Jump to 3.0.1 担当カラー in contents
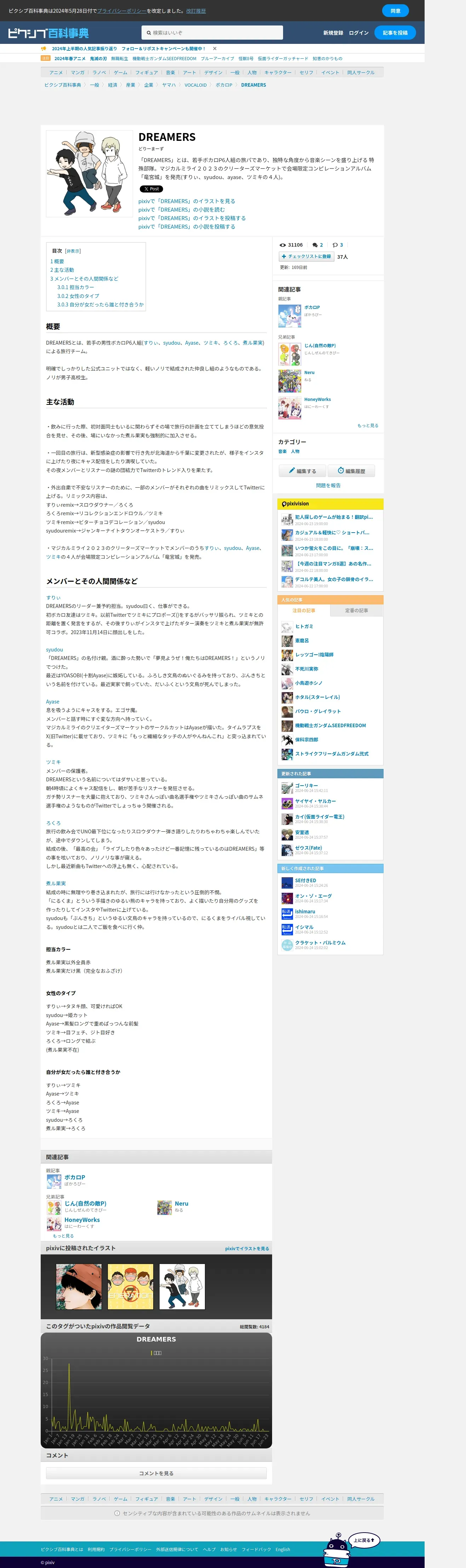The width and height of the screenshot is (466, 1568). 75,287
